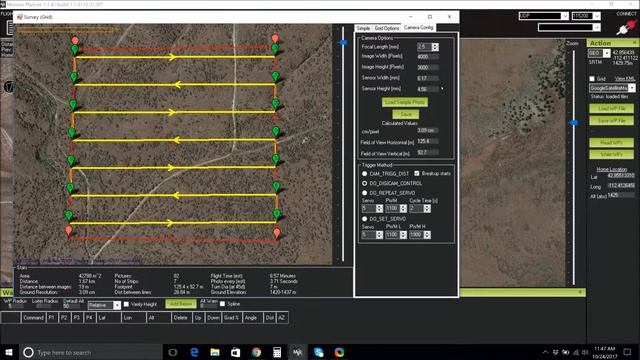Toggle the Grid checkbox in Action panel
This screenshot has height=360, width=640.
point(592,78)
